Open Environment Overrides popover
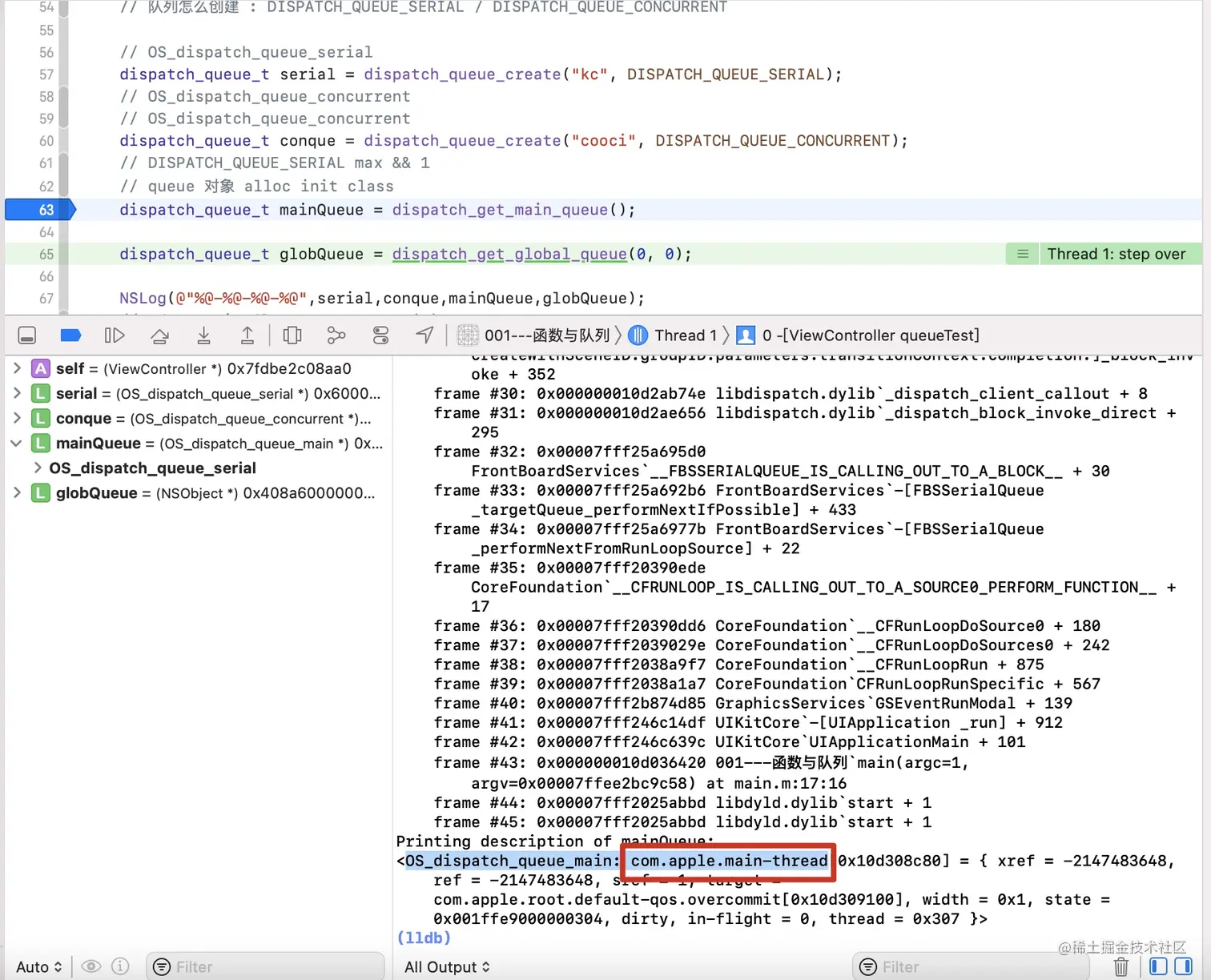The image size is (1211, 980). click(380, 335)
